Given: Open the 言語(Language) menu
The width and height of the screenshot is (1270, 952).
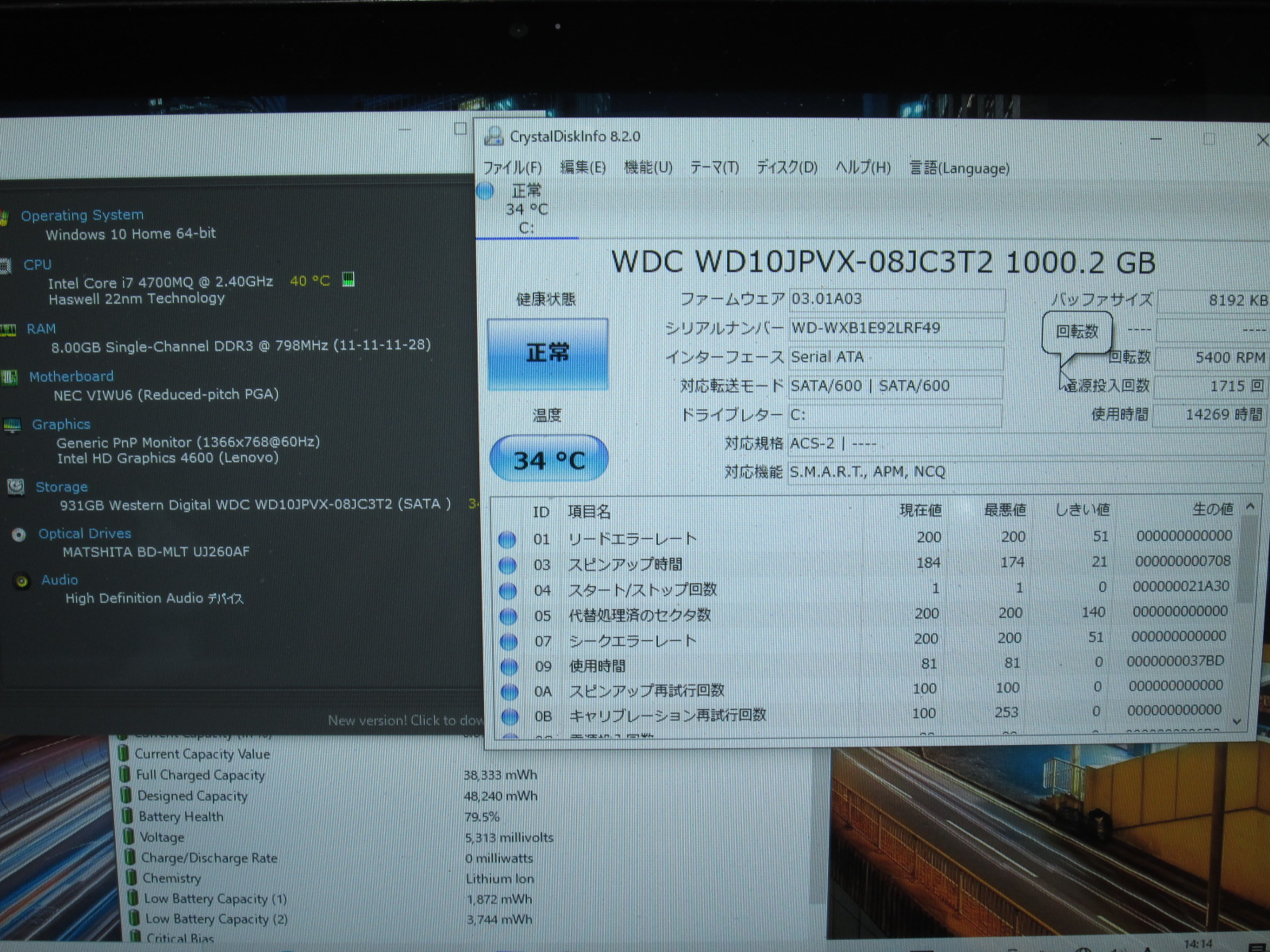Looking at the screenshot, I should 959,168.
